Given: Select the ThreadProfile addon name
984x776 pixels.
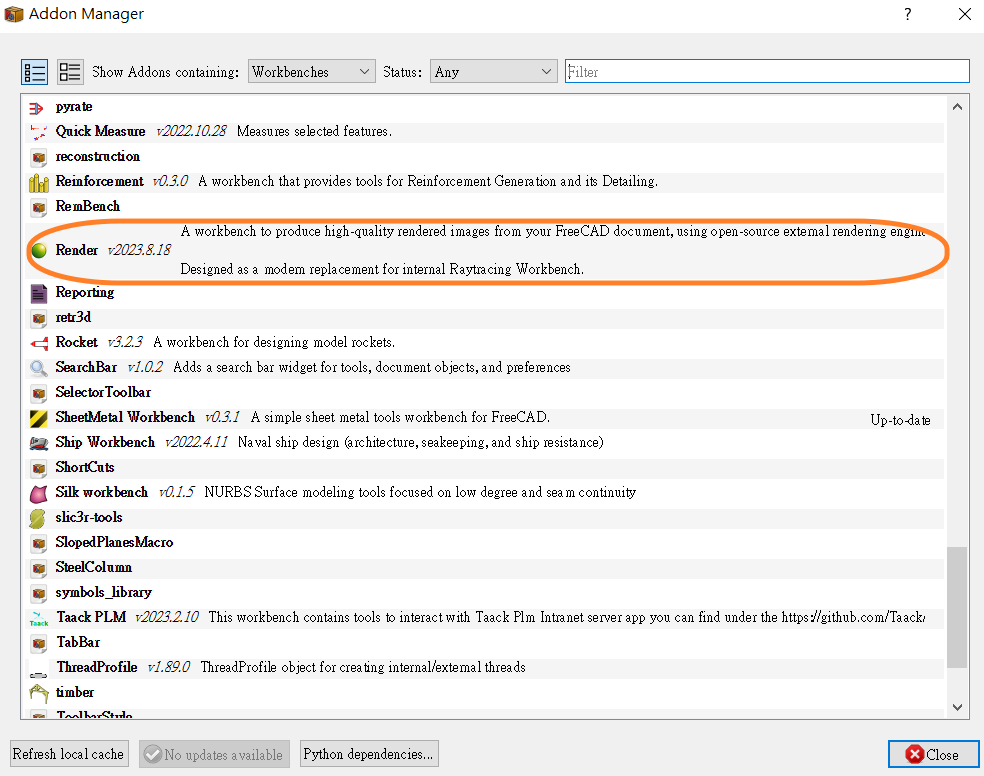Looking at the screenshot, I should coord(97,667).
